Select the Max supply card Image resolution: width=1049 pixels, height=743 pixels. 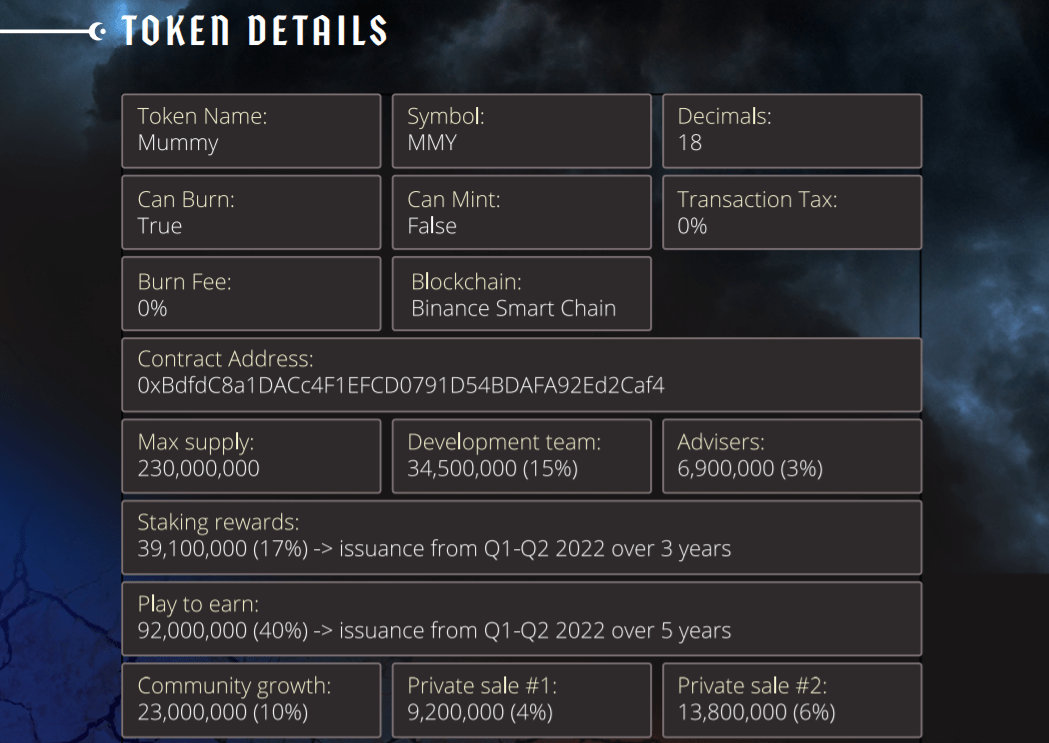[251, 456]
